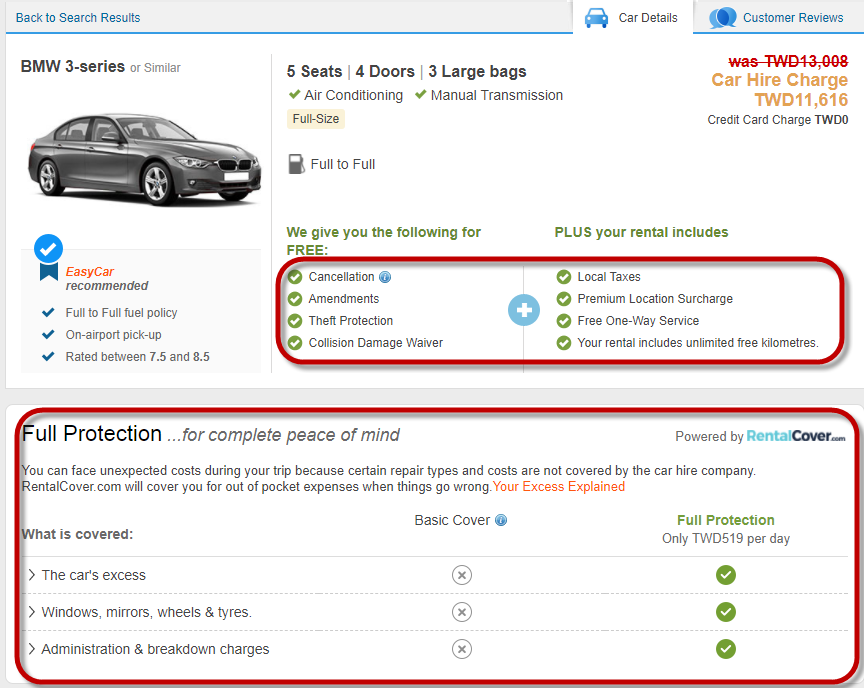This screenshot has width=864, height=688.
Task: Click Full Protection check for administration row
Action: (726, 649)
